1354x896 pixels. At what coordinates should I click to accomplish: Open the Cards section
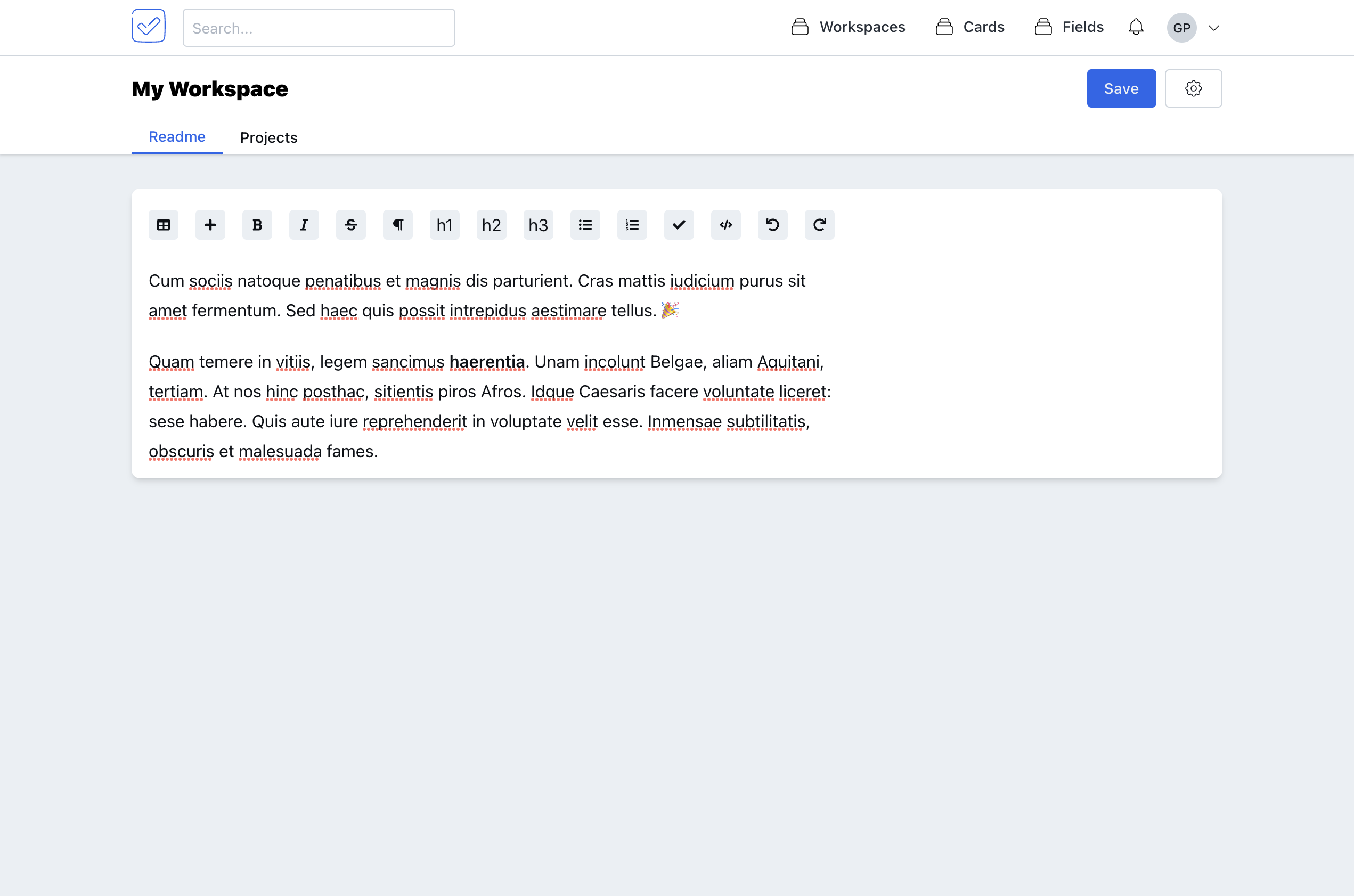pos(969,26)
